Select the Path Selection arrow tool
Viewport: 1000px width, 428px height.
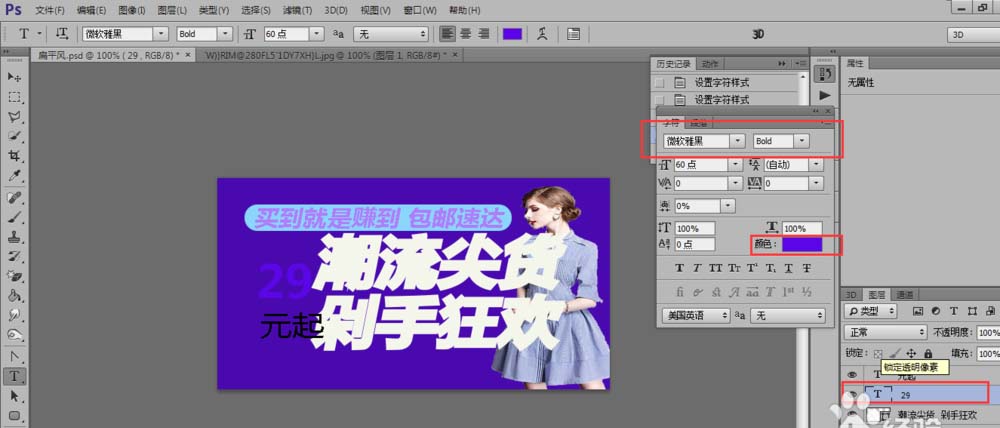(x=15, y=396)
